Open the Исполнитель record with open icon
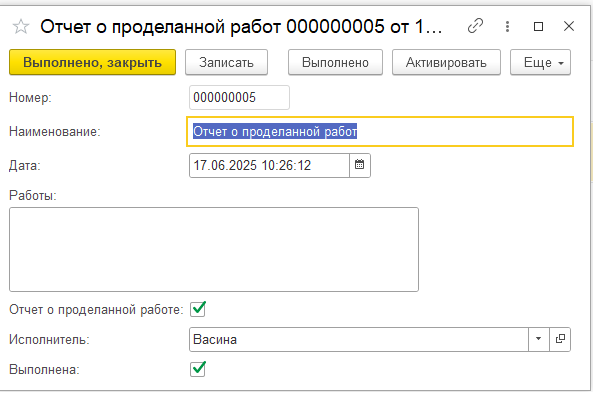This screenshot has height=403, width=600. click(560, 339)
